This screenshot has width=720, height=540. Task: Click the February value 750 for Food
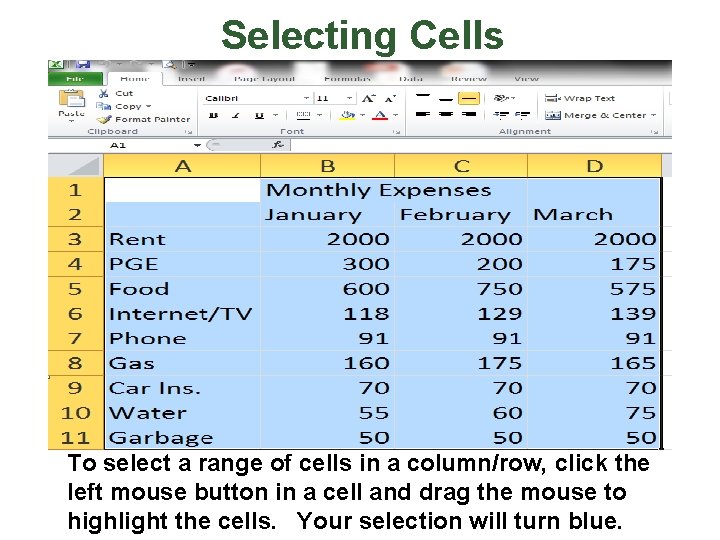point(461,289)
